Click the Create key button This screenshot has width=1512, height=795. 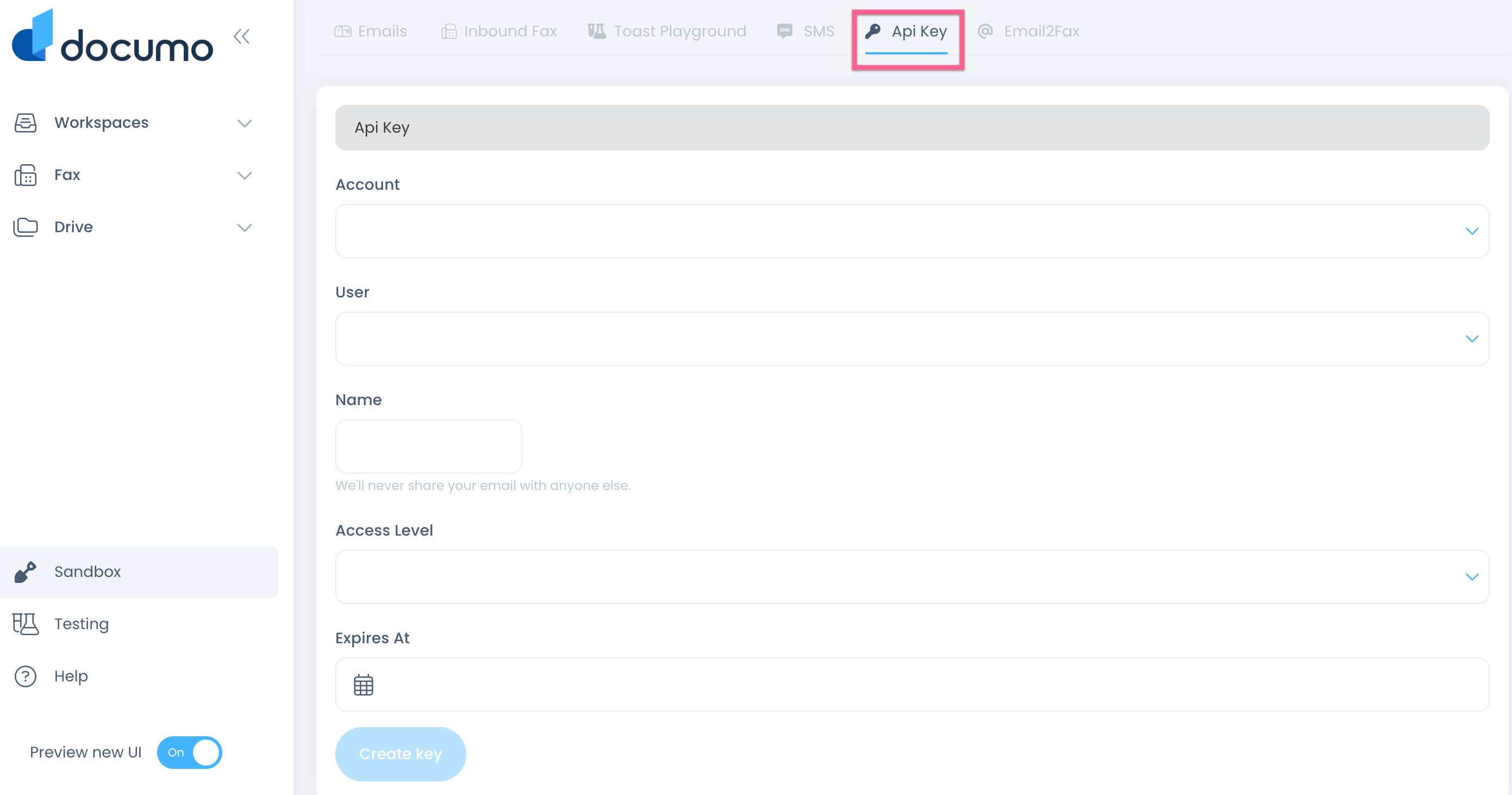click(x=401, y=754)
